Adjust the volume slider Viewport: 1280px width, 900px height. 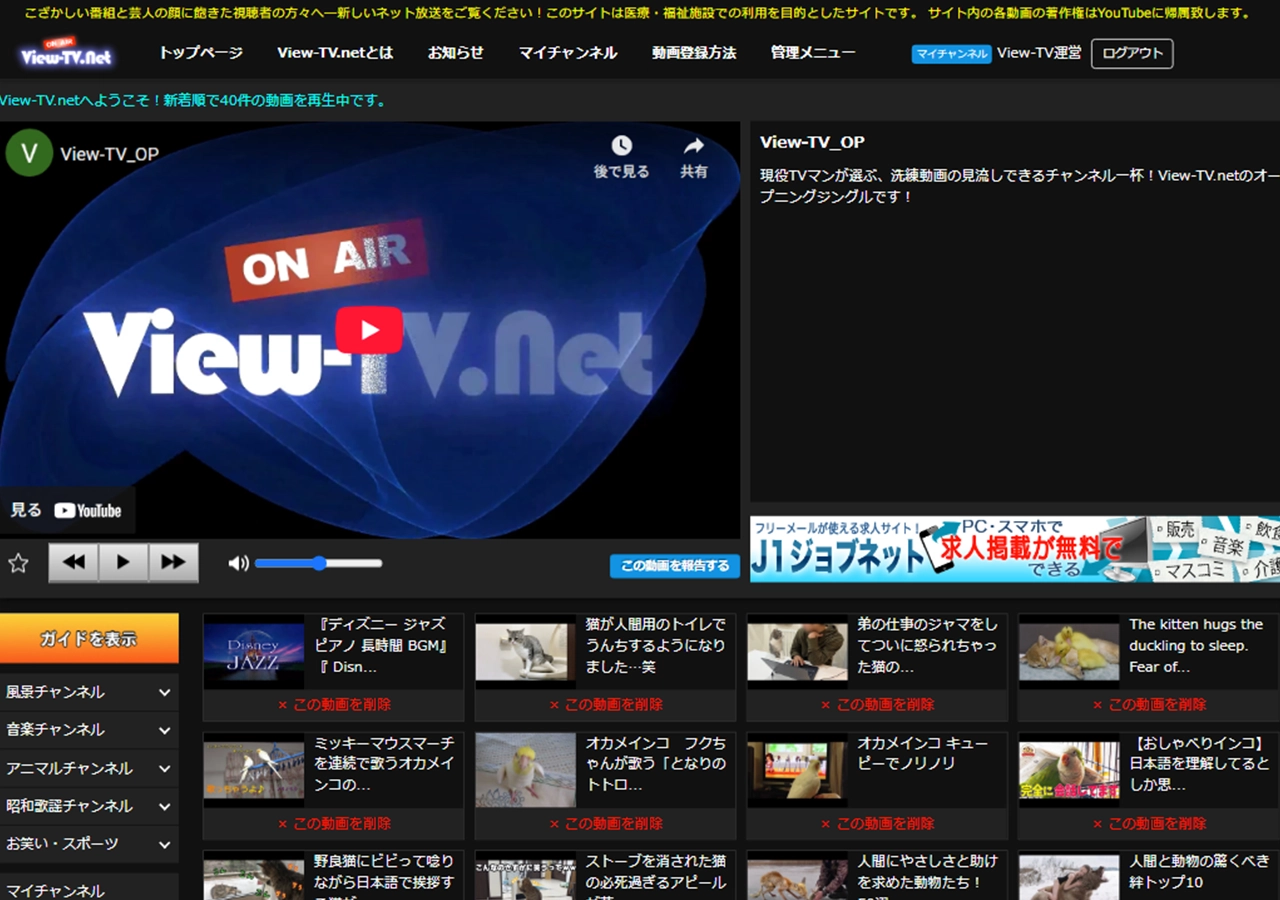click(318, 563)
